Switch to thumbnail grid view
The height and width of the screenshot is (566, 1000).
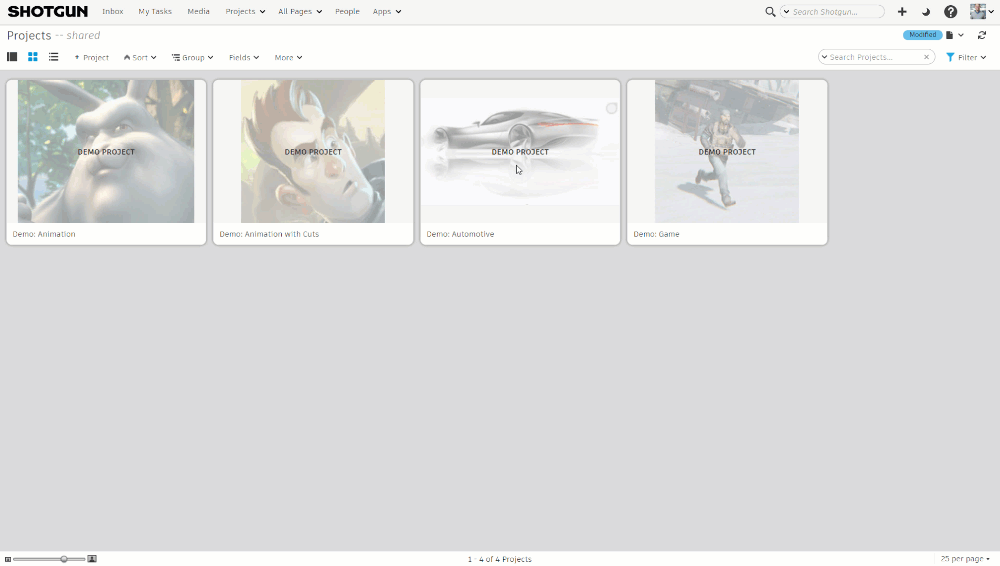33,57
